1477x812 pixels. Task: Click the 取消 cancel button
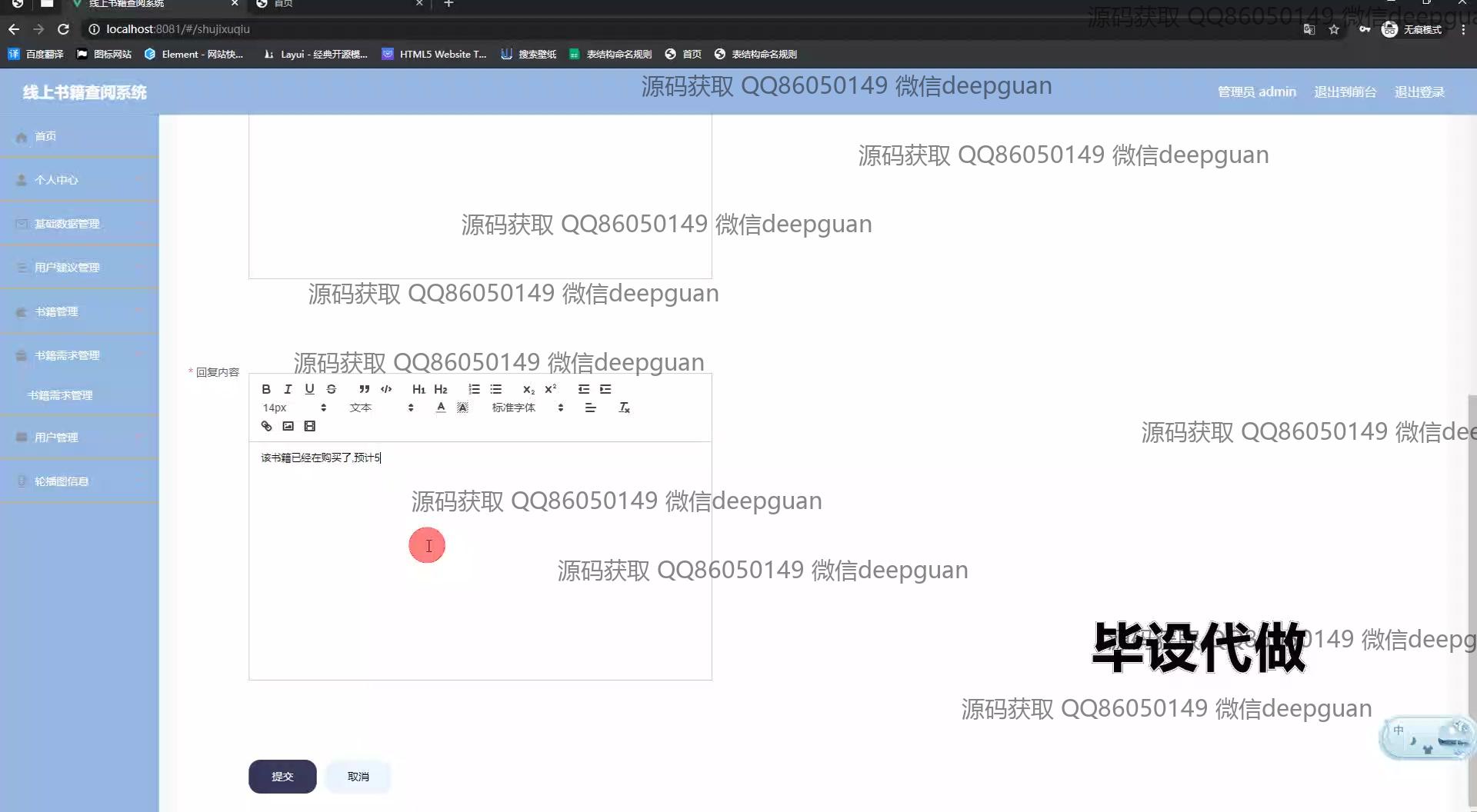pyautogui.click(x=358, y=777)
